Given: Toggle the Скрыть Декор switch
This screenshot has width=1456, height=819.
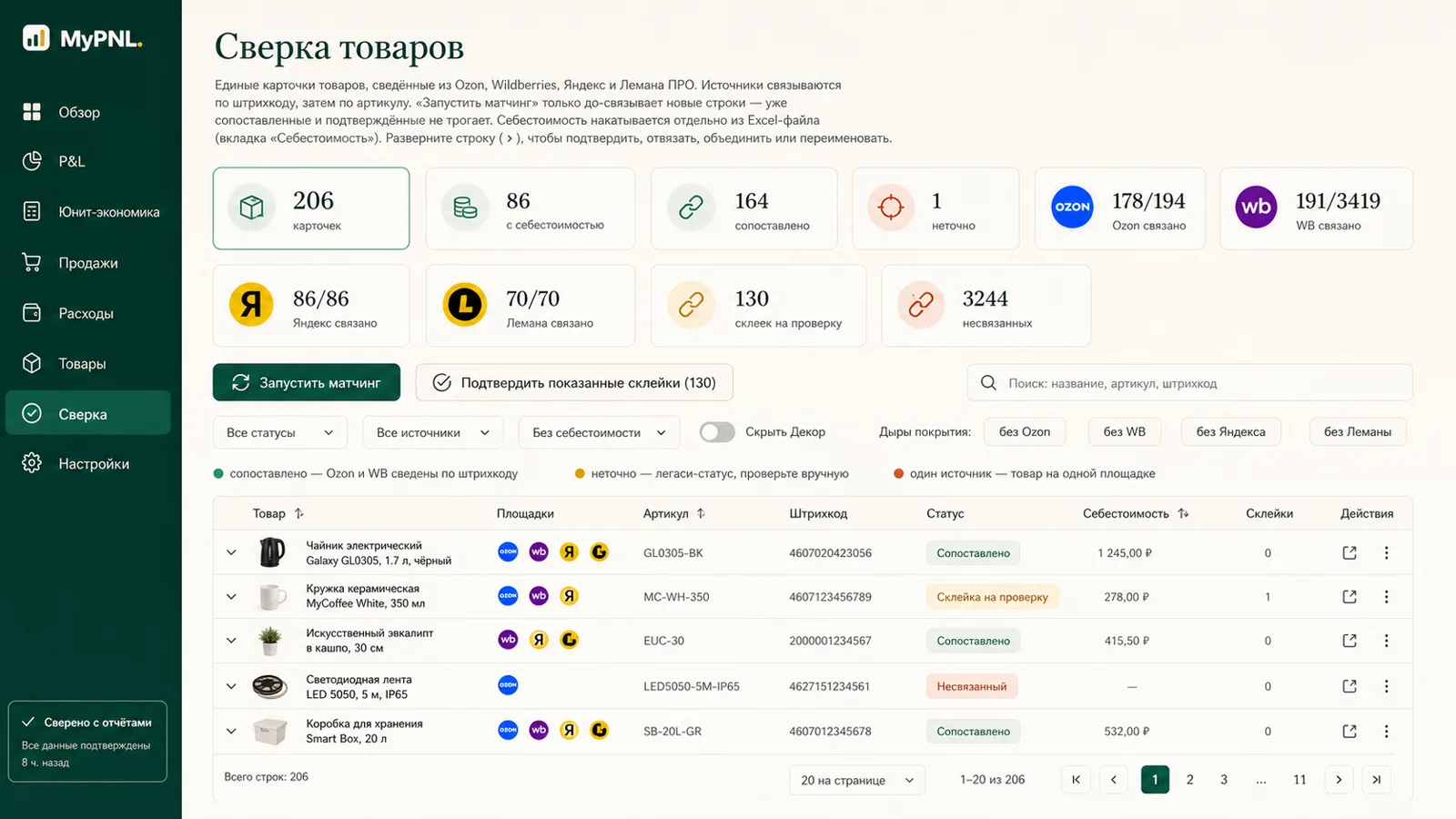Looking at the screenshot, I should (717, 432).
